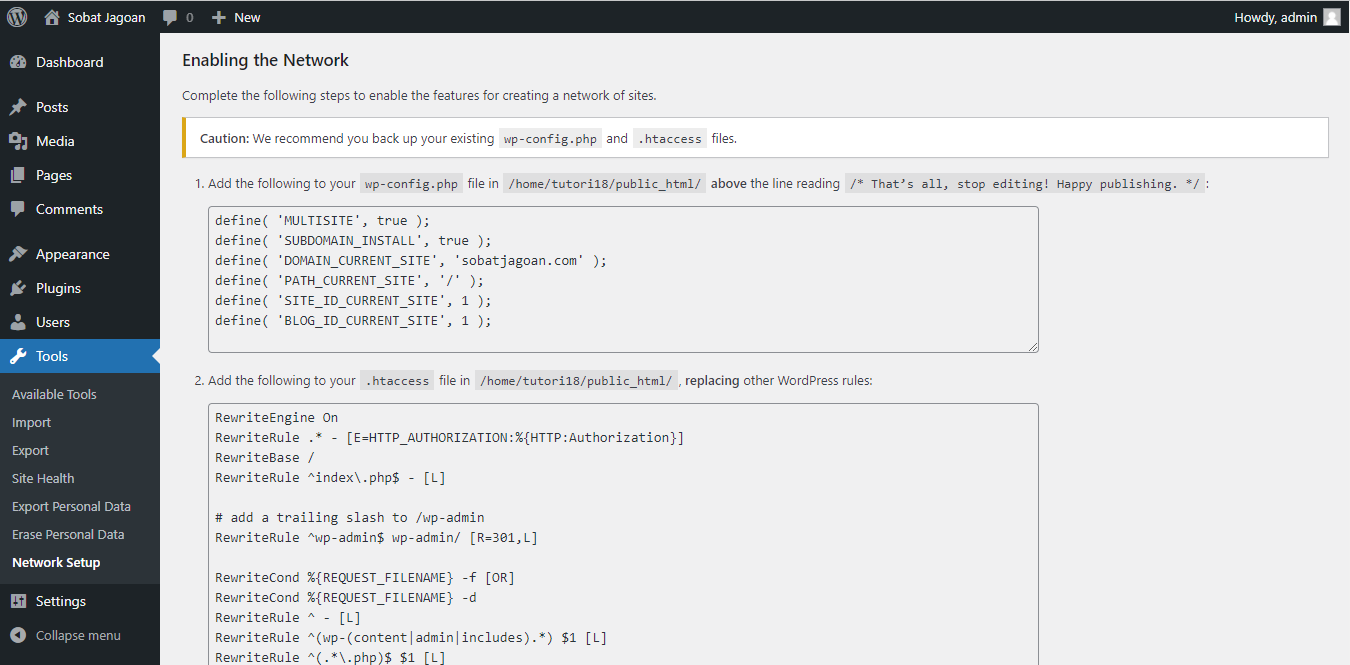This screenshot has height=665, width=1350.
Task: Click the wp-(content|admin|includes) RewriteRule line
Action: pyautogui.click(x=411, y=637)
